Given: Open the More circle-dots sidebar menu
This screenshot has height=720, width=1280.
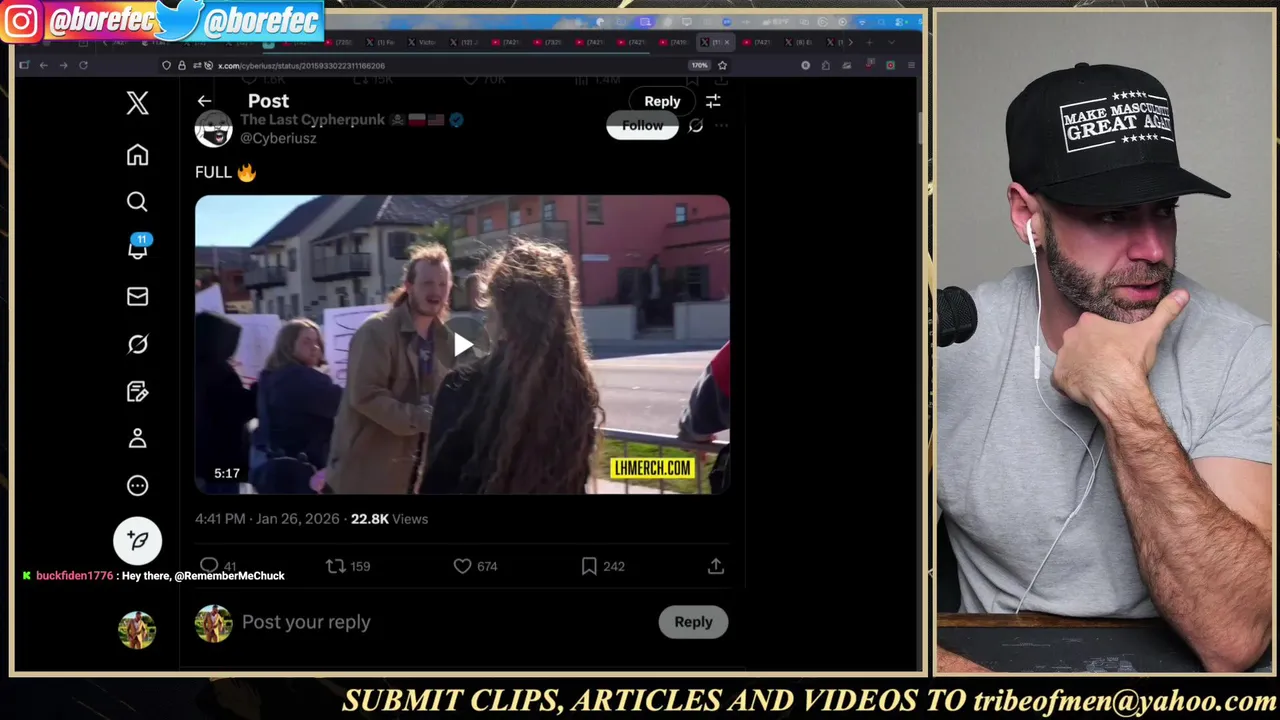Looking at the screenshot, I should [x=138, y=486].
